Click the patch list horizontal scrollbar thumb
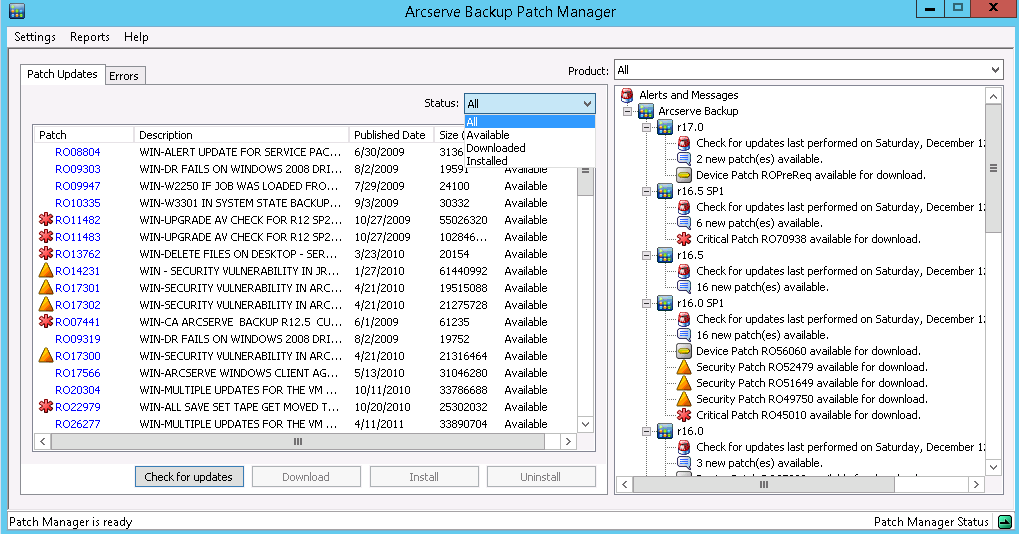The image size is (1019, 534). pos(297,441)
